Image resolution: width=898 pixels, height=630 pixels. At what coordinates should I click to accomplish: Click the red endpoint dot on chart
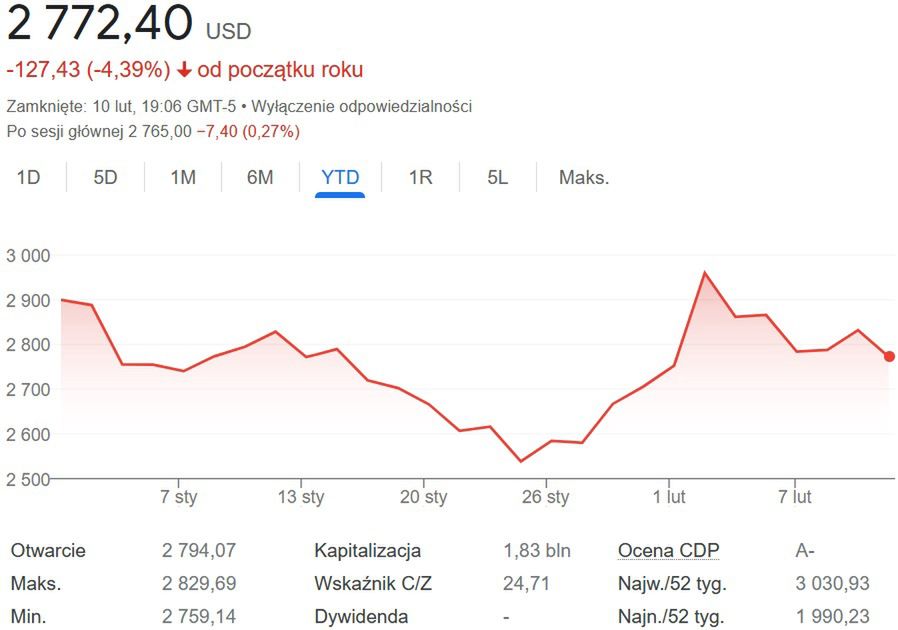coord(889,356)
